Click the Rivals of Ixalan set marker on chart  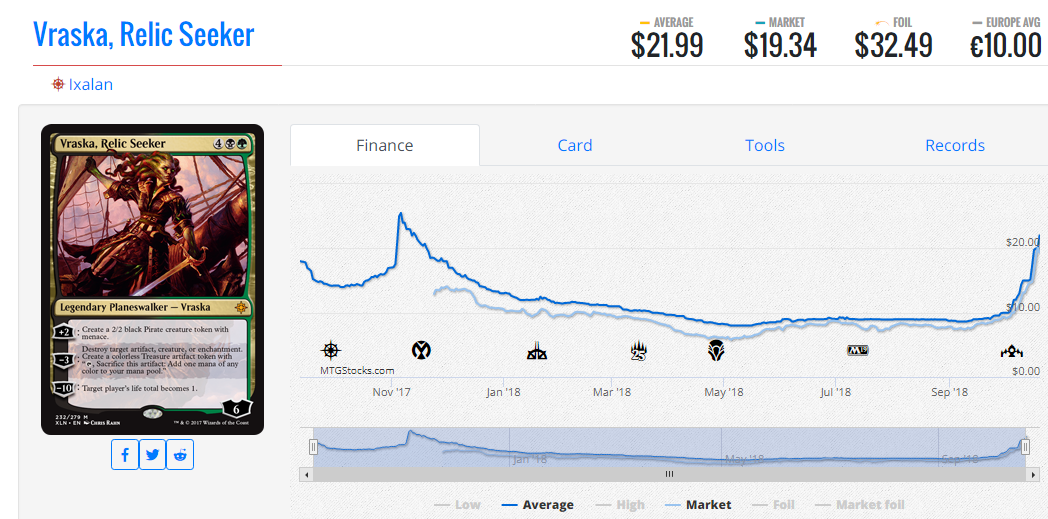(537, 350)
